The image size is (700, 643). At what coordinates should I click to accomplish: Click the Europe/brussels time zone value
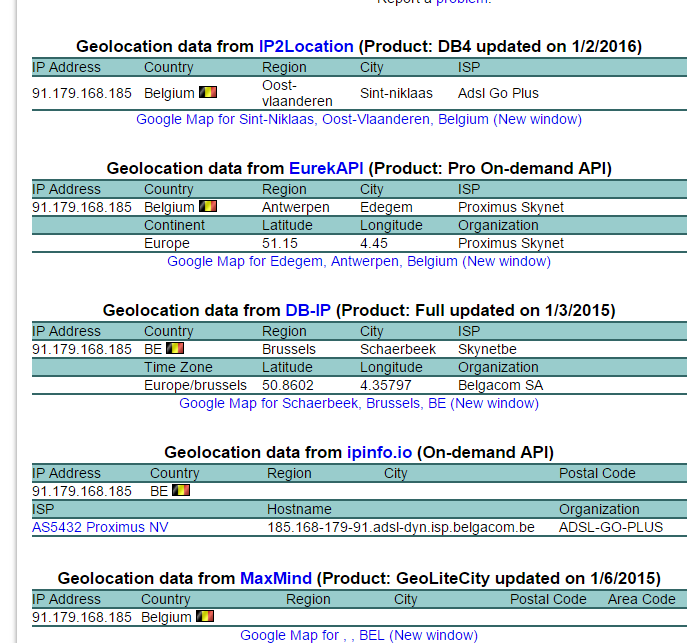coord(196,385)
